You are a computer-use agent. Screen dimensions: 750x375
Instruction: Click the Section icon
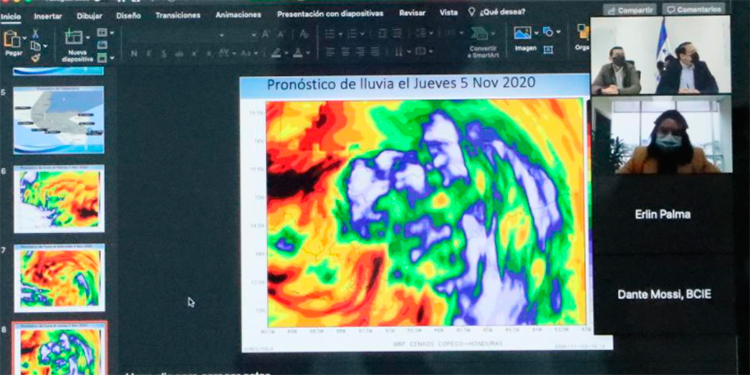pyautogui.click(x=102, y=57)
